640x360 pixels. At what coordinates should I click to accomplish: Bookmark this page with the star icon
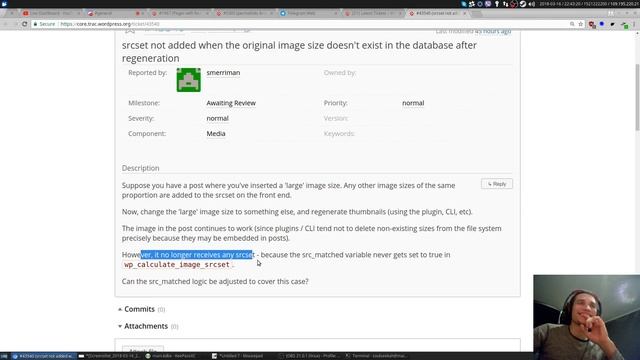(581, 24)
